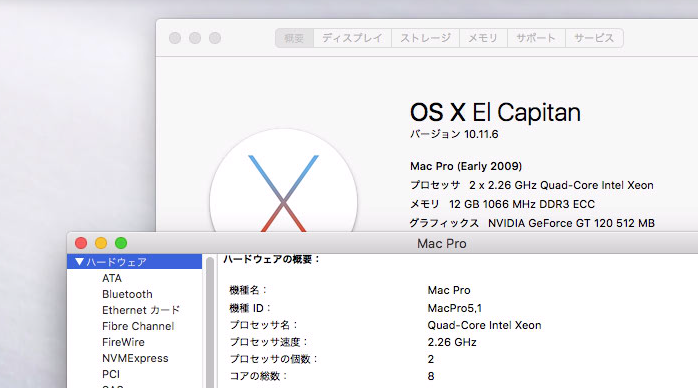Minimize the Mac Pro window
This screenshot has width=698, height=388.
coord(101,243)
